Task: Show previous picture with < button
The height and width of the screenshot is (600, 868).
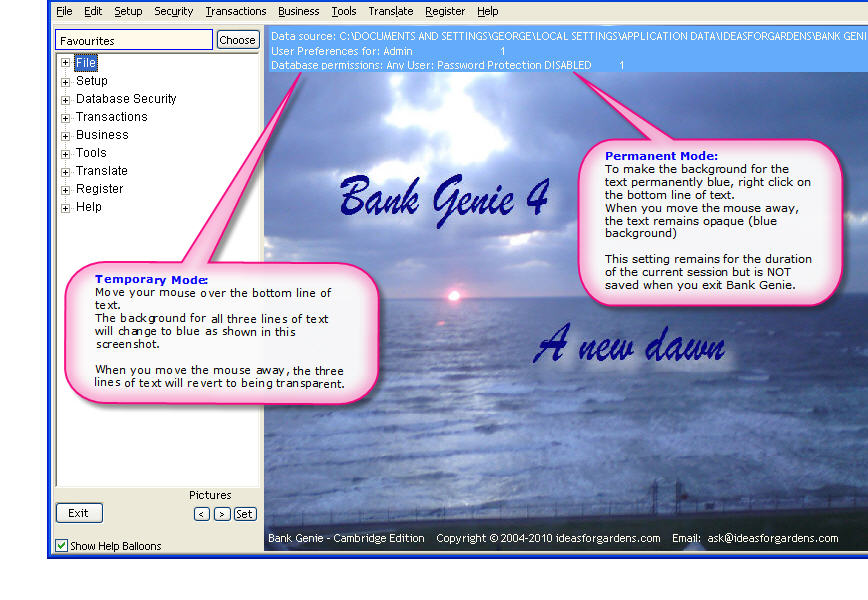Action: coord(202,514)
